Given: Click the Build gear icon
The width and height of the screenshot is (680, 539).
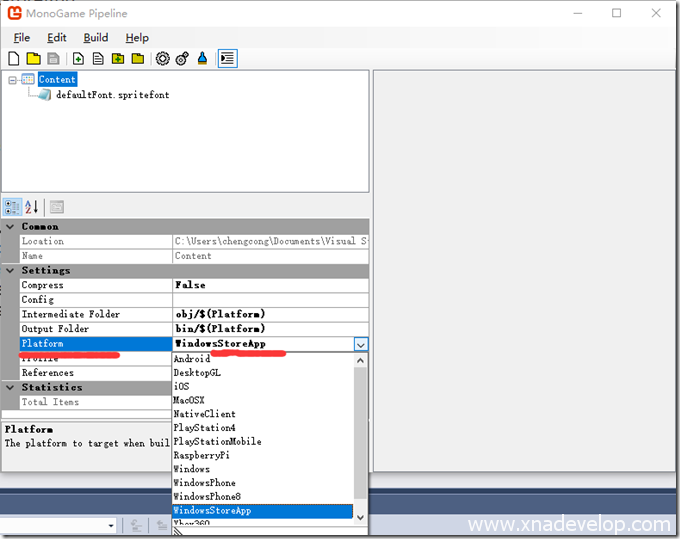Looking at the screenshot, I should [x=162, y=59].
